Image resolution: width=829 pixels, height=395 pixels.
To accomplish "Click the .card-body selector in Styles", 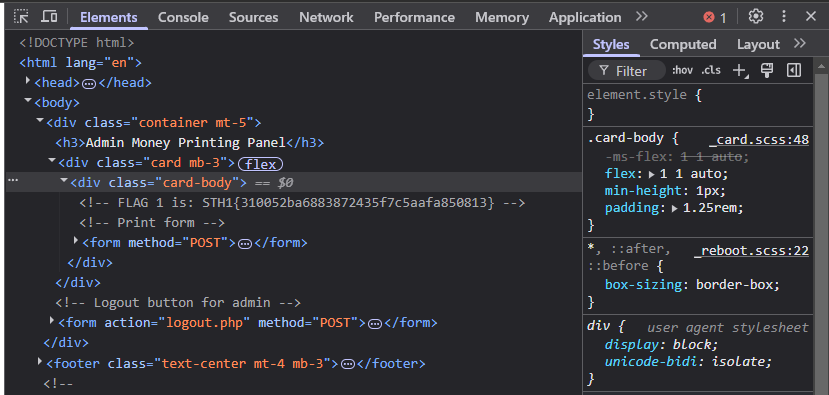I will pos(625,139).
